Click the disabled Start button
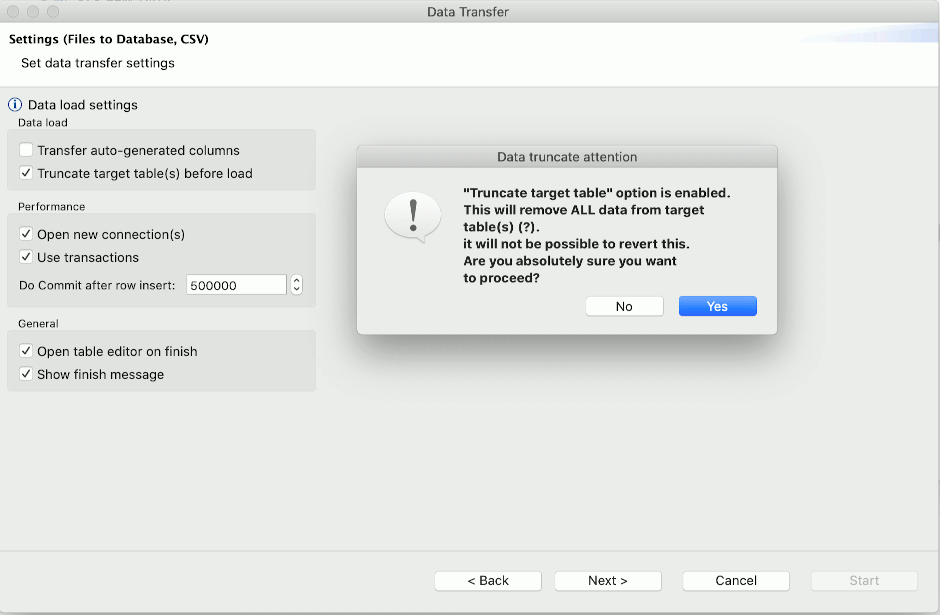This screenshot has height=615, width=940. click(864, 580)
